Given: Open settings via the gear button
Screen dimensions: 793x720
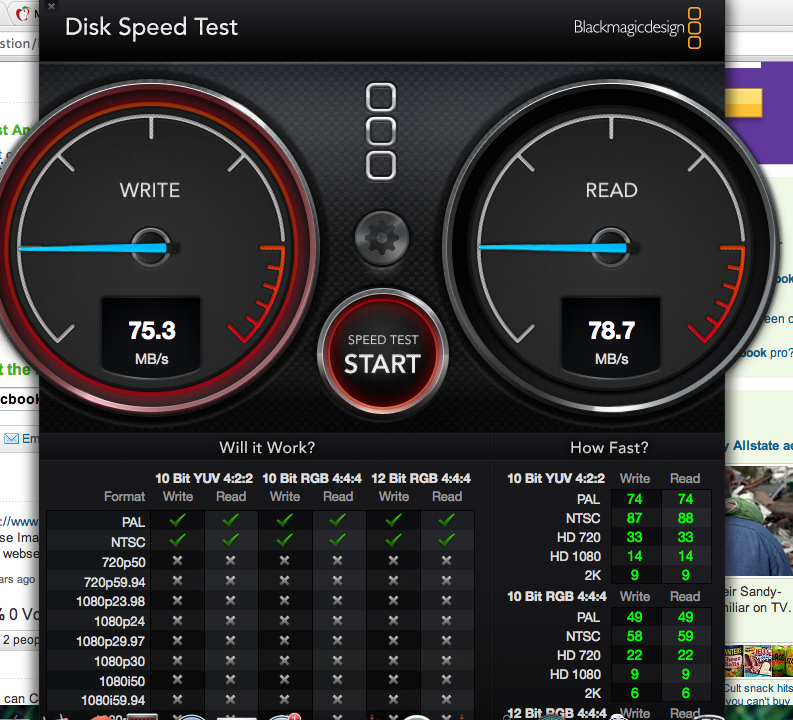Looking at the screenshot, I should point(382,239).
